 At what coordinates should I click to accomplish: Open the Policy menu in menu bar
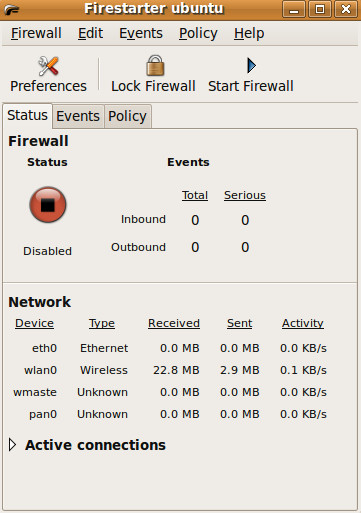tap(198, 33)
